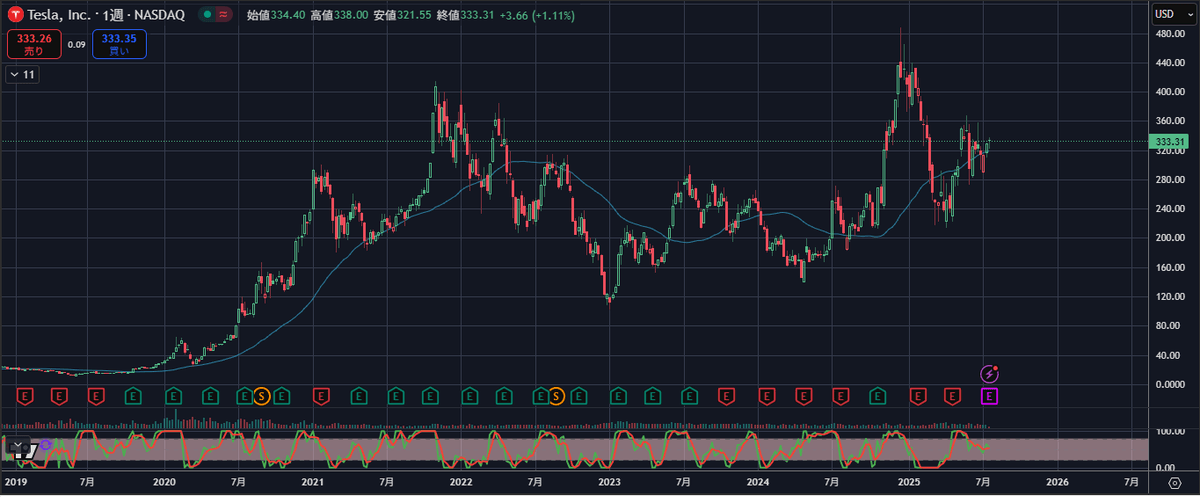Click the 333.26 sell button
The height and width of the screenshot is (497, 1200).
[33, 44]
